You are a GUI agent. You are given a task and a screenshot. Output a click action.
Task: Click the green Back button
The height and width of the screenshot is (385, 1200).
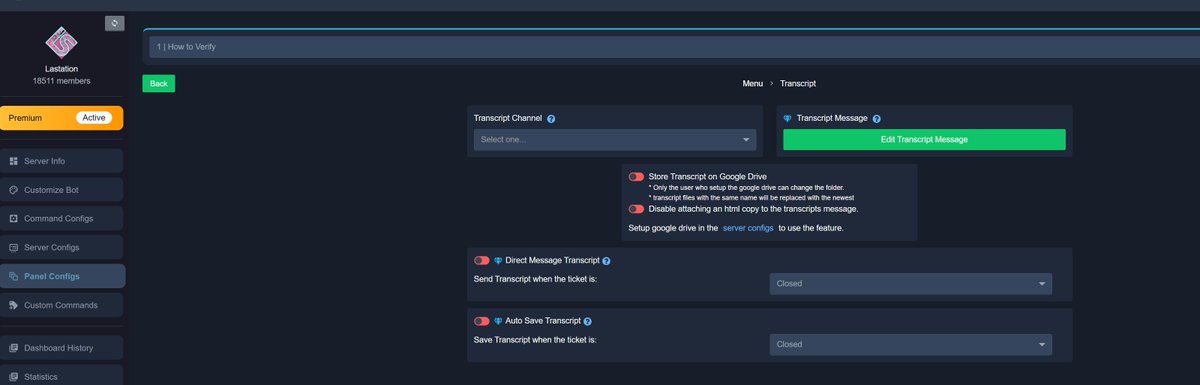pos(158,84)
